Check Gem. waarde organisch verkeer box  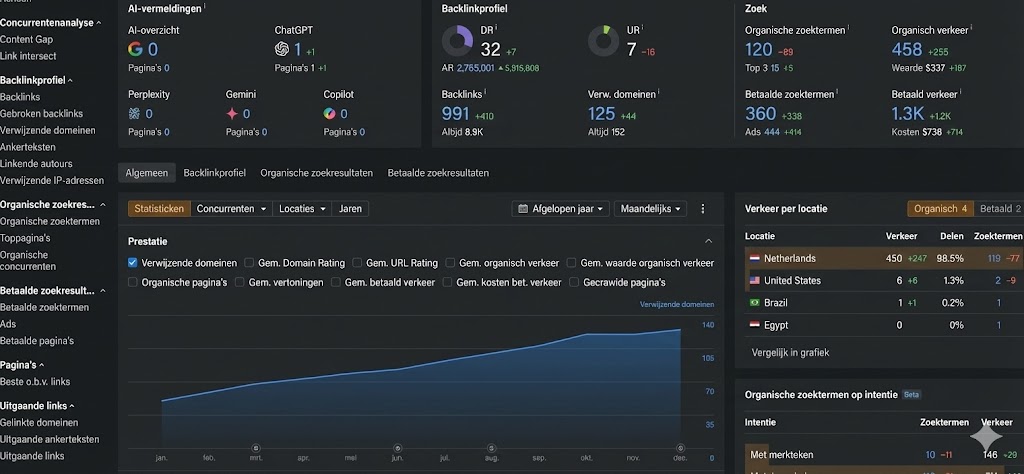coord(571,262)
